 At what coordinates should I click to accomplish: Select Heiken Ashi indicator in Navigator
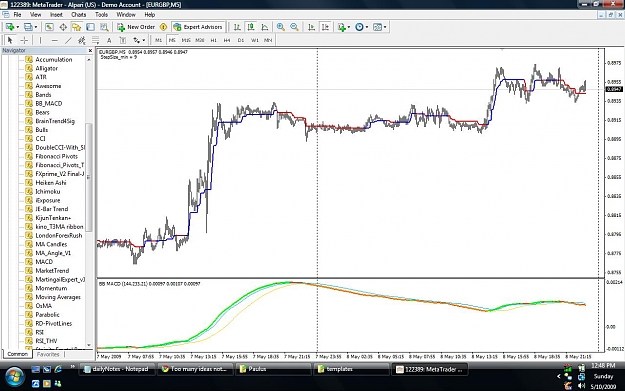click(51, 183)
